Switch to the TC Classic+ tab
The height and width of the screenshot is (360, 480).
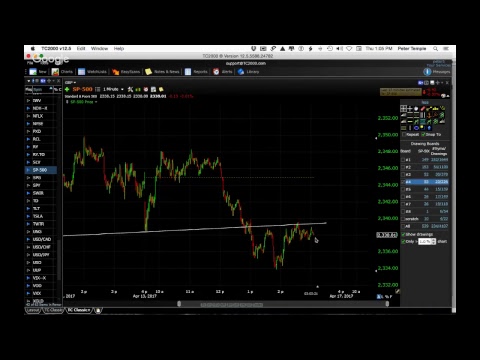pos(79,310)
